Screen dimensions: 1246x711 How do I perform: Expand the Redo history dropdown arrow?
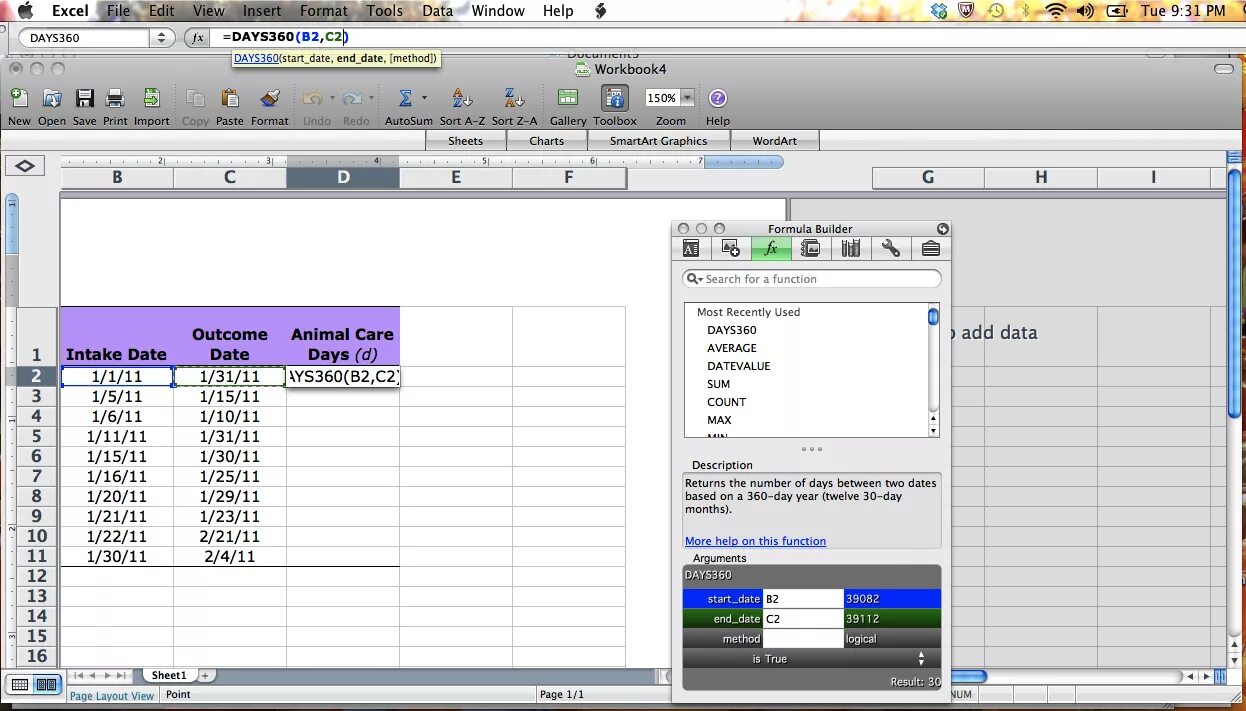tap(371, 98)
